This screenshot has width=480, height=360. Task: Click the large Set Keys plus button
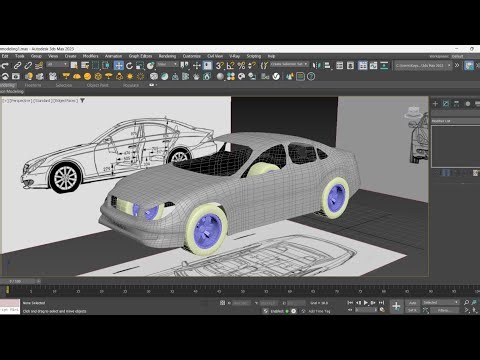(x=396, y=306)
